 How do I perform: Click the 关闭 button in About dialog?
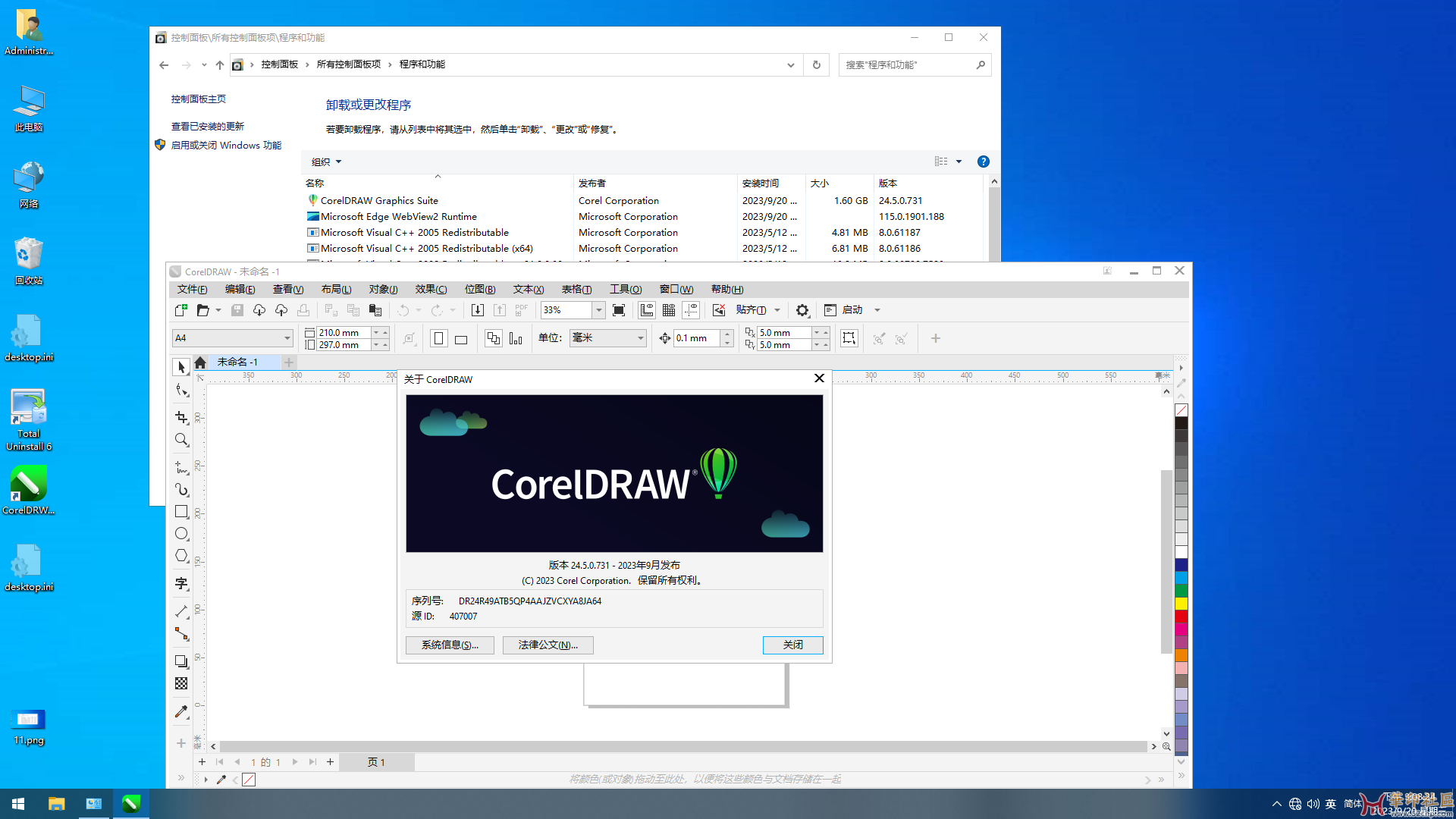(x=792, y=645)
